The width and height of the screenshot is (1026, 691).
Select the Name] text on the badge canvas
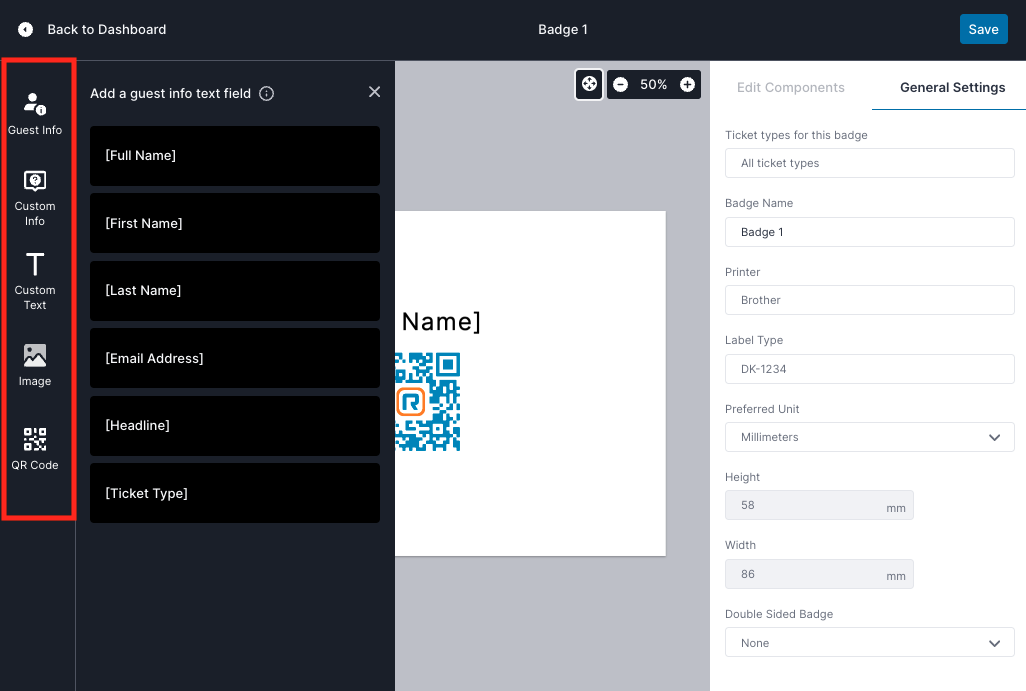441,322
